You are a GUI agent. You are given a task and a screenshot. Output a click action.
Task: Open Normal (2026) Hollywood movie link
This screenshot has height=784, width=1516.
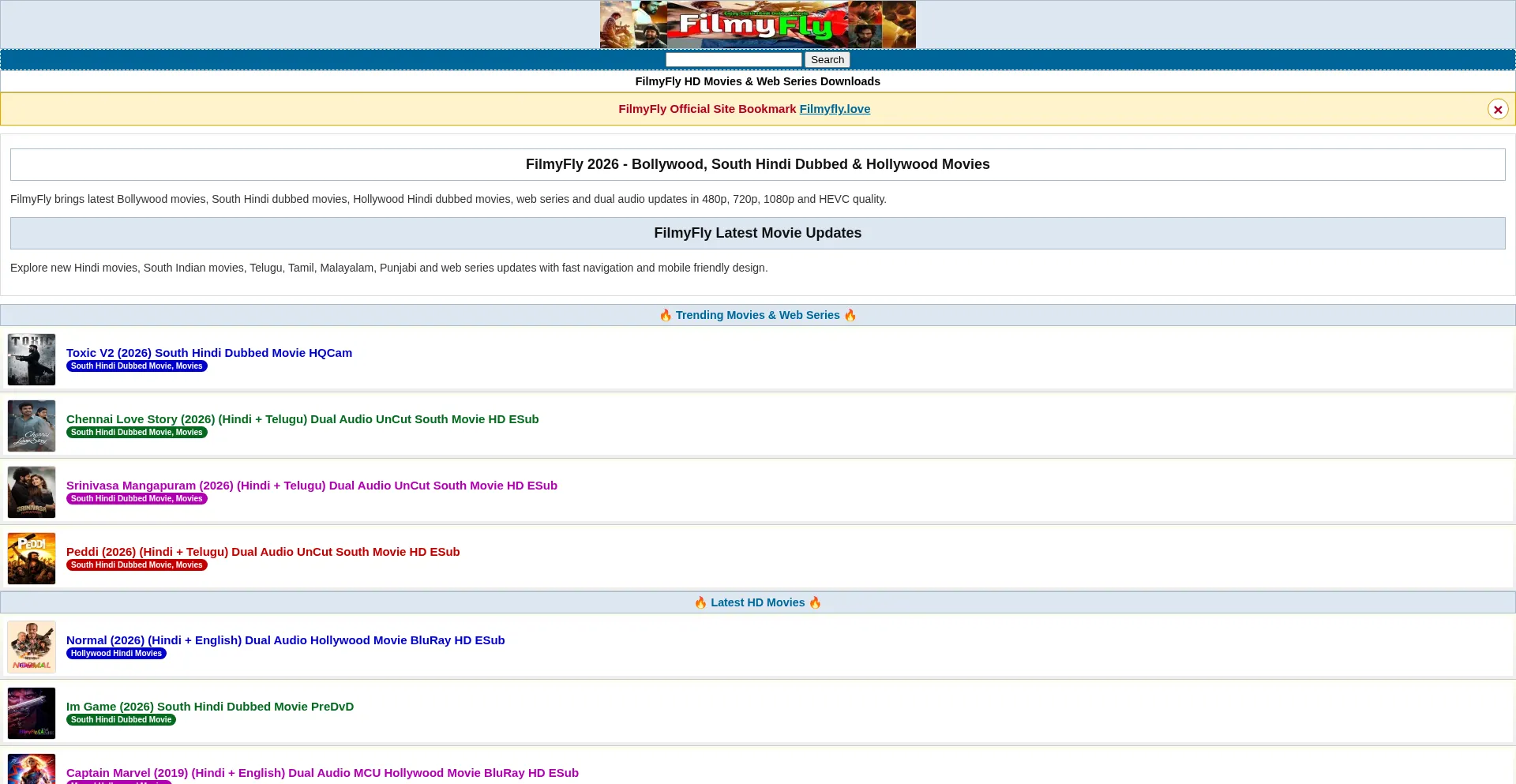286,640
